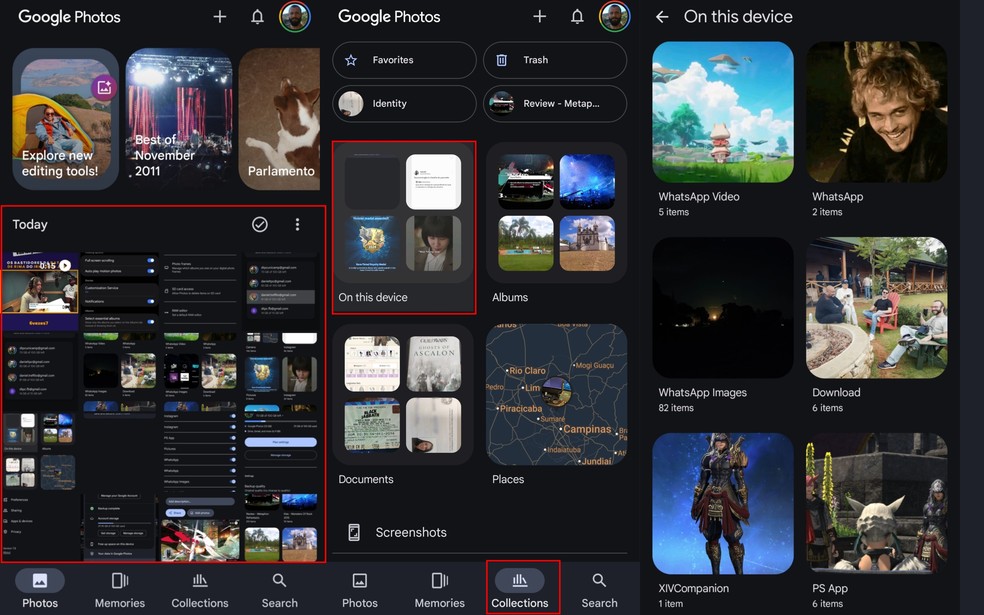984x615 pixels.
Task: Select Search tab in left screen
Action: coord(280,589)
